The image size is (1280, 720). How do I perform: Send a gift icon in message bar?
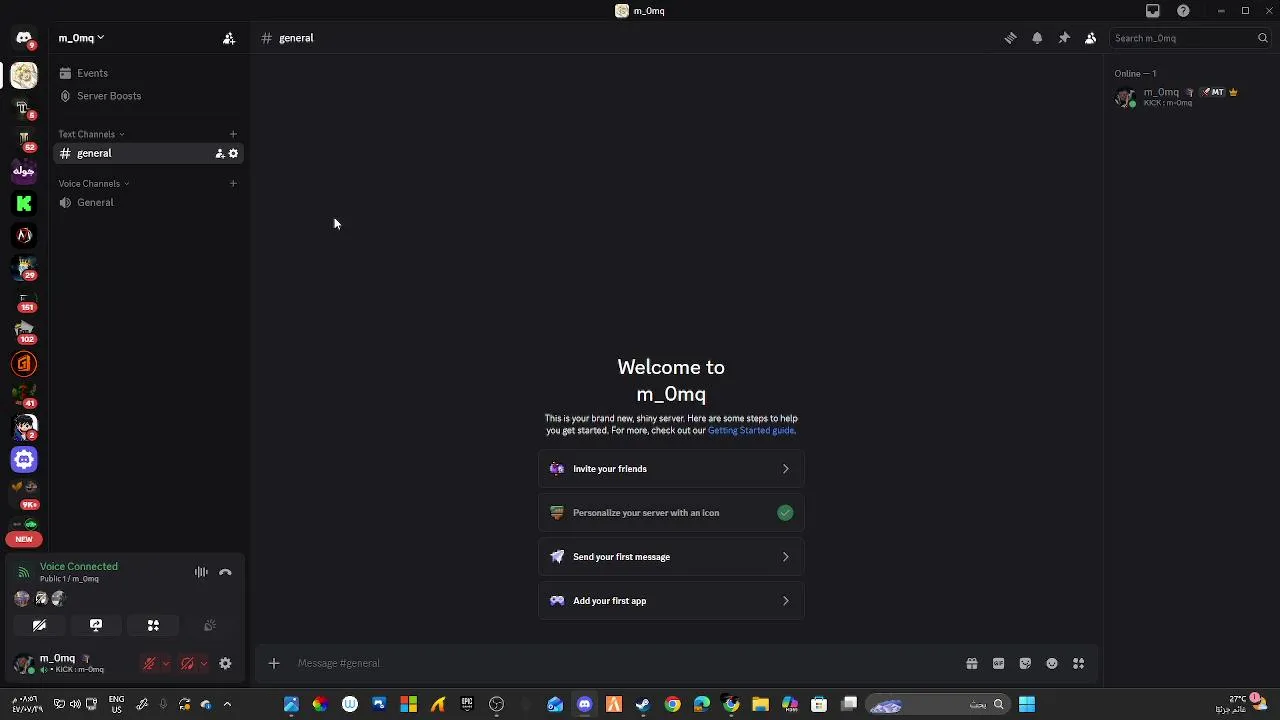coord(971,663)
